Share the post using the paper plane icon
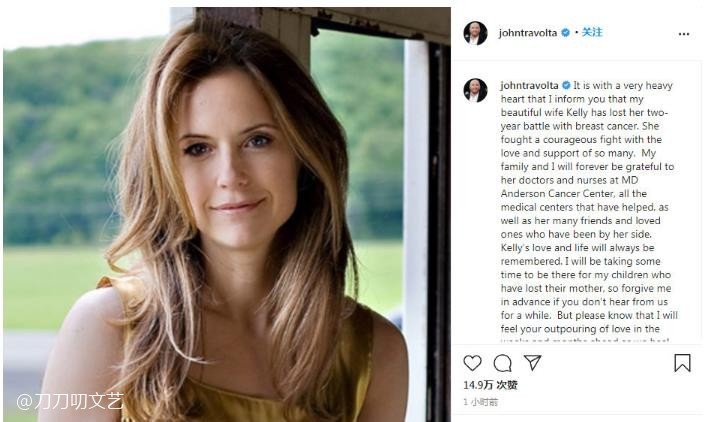This screenshot has width=714, height=422. coord(532,363)
